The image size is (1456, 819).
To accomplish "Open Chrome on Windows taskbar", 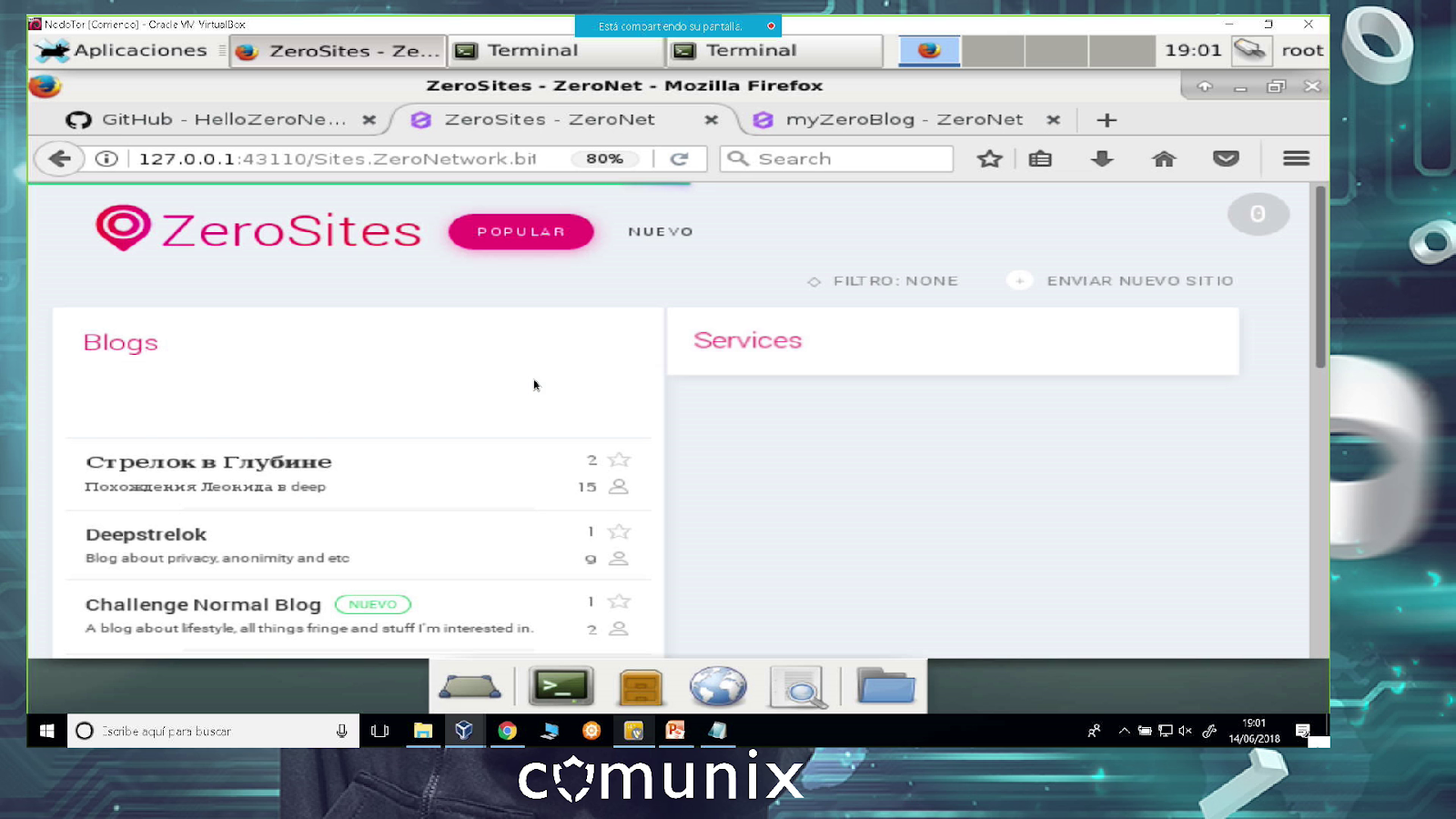I will [507, 731].
